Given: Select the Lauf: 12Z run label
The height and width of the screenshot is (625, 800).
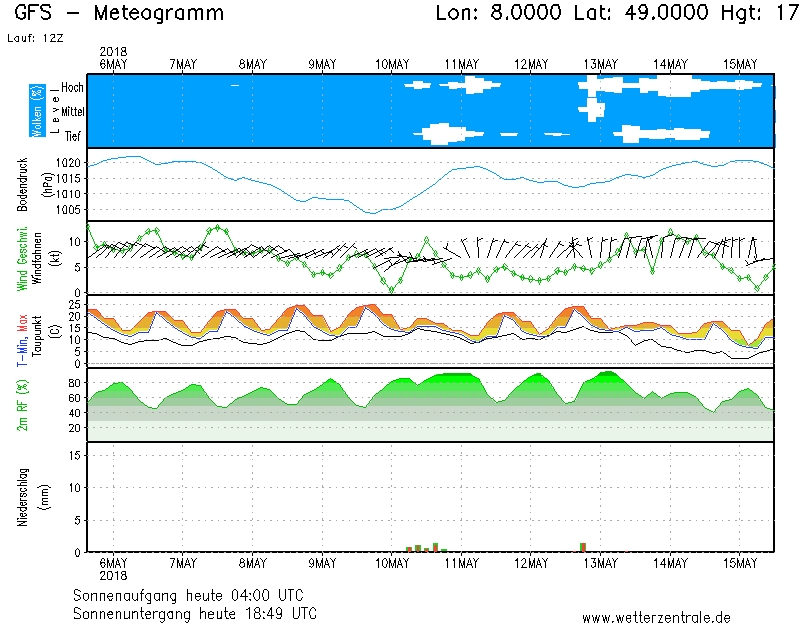Looking at the screenshot, I should tap(34, 38).
